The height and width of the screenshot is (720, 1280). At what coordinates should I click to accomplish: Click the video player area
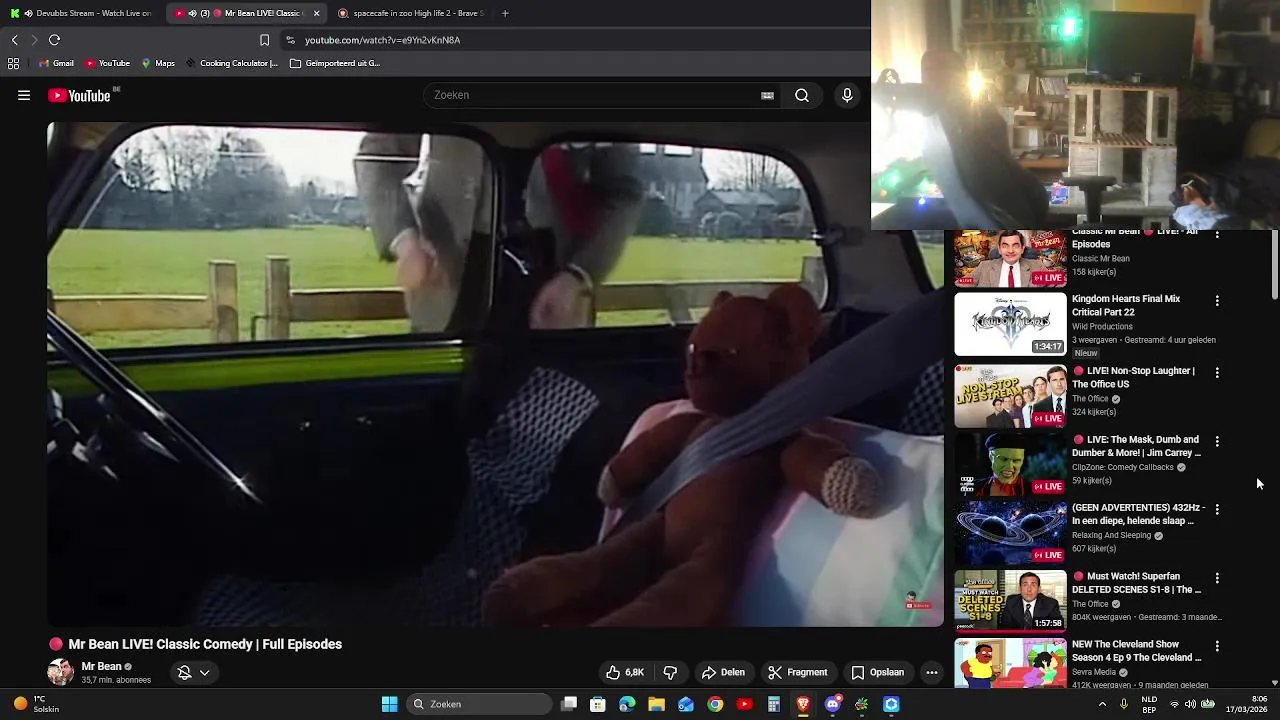pos(495,375)
